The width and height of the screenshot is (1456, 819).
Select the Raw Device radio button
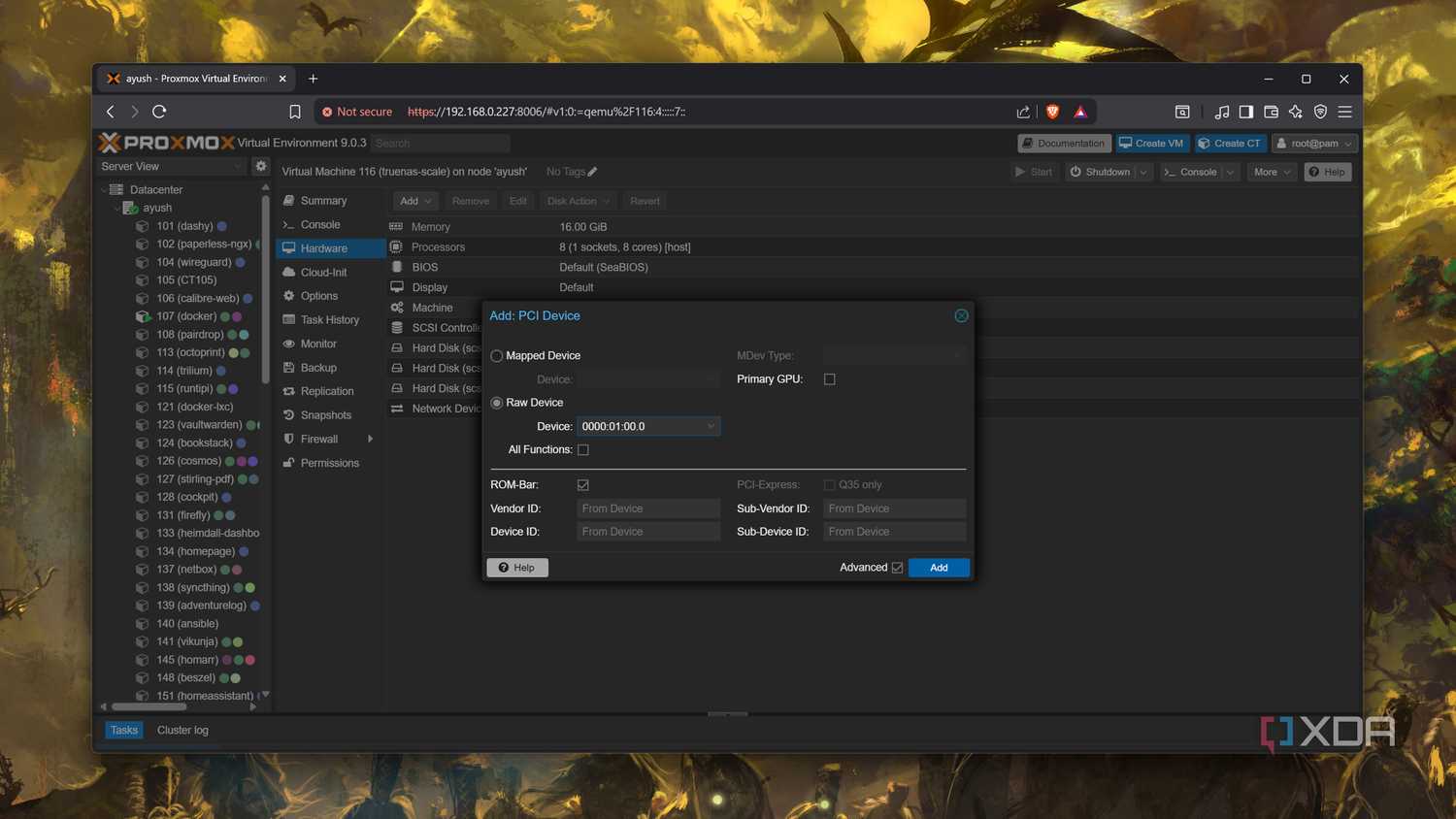(497, 403)
